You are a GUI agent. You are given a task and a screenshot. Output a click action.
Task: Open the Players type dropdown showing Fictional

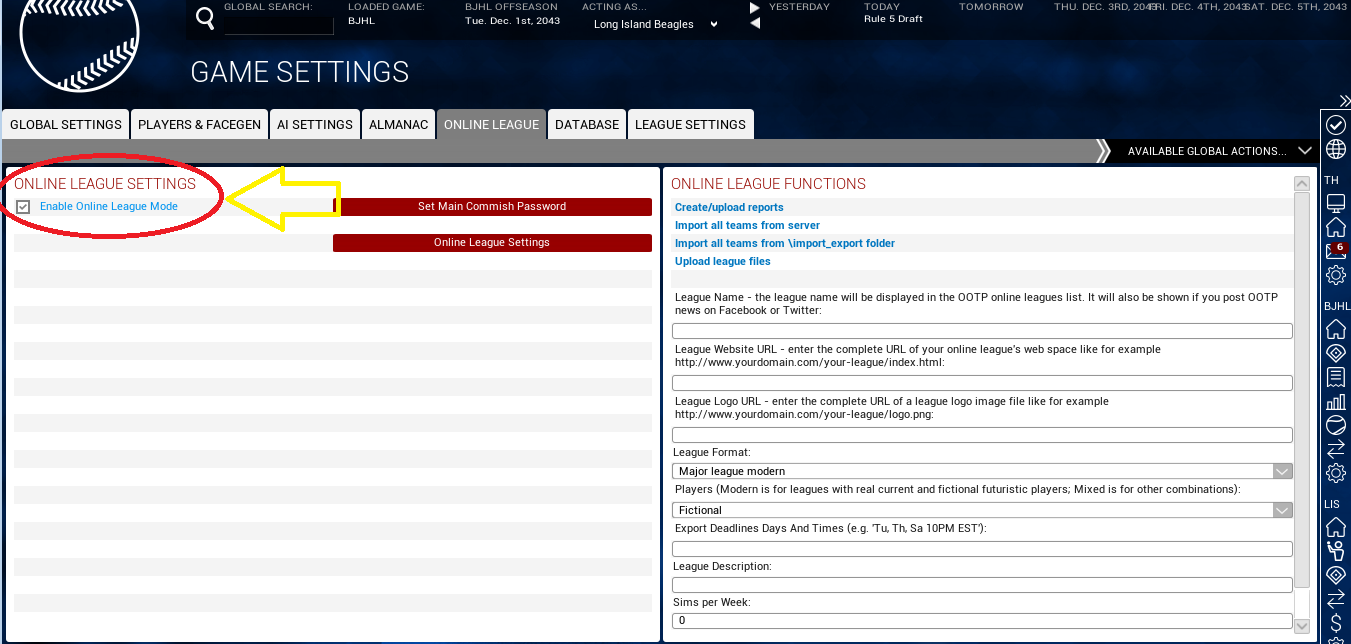[x=1282, y=510]
